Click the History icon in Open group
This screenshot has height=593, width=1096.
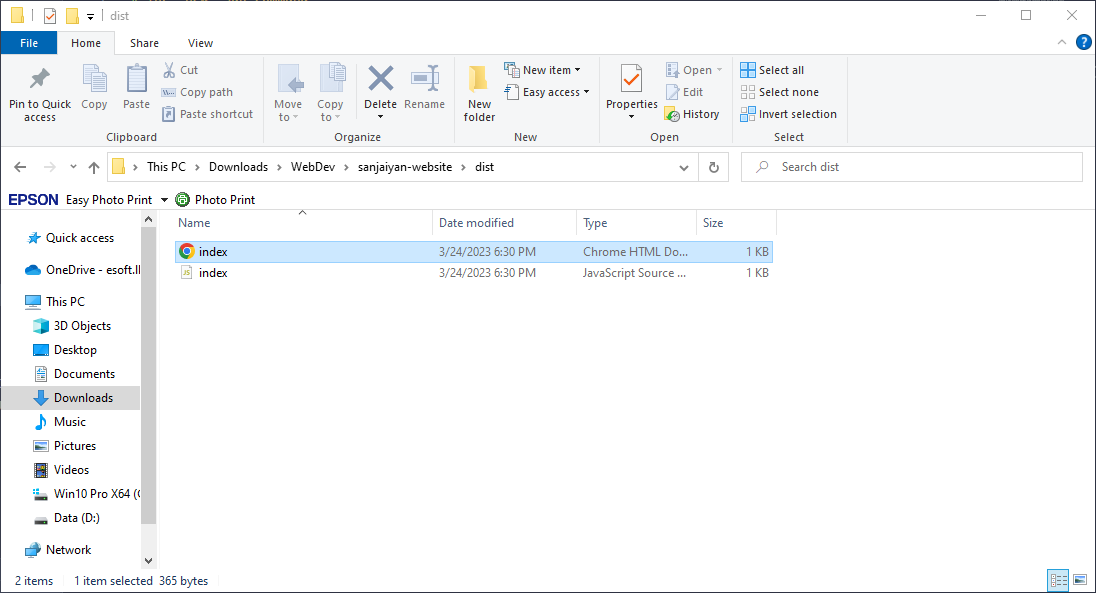point(692,114)
